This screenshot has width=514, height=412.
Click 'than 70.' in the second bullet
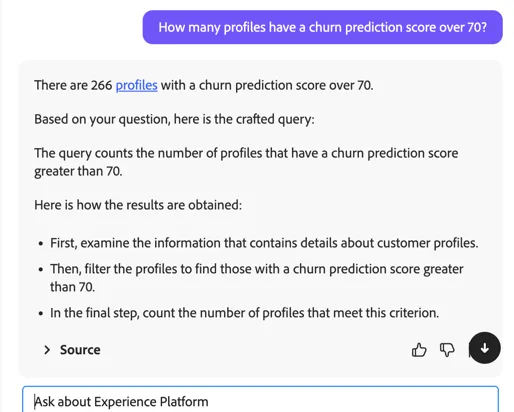(72, 287)
